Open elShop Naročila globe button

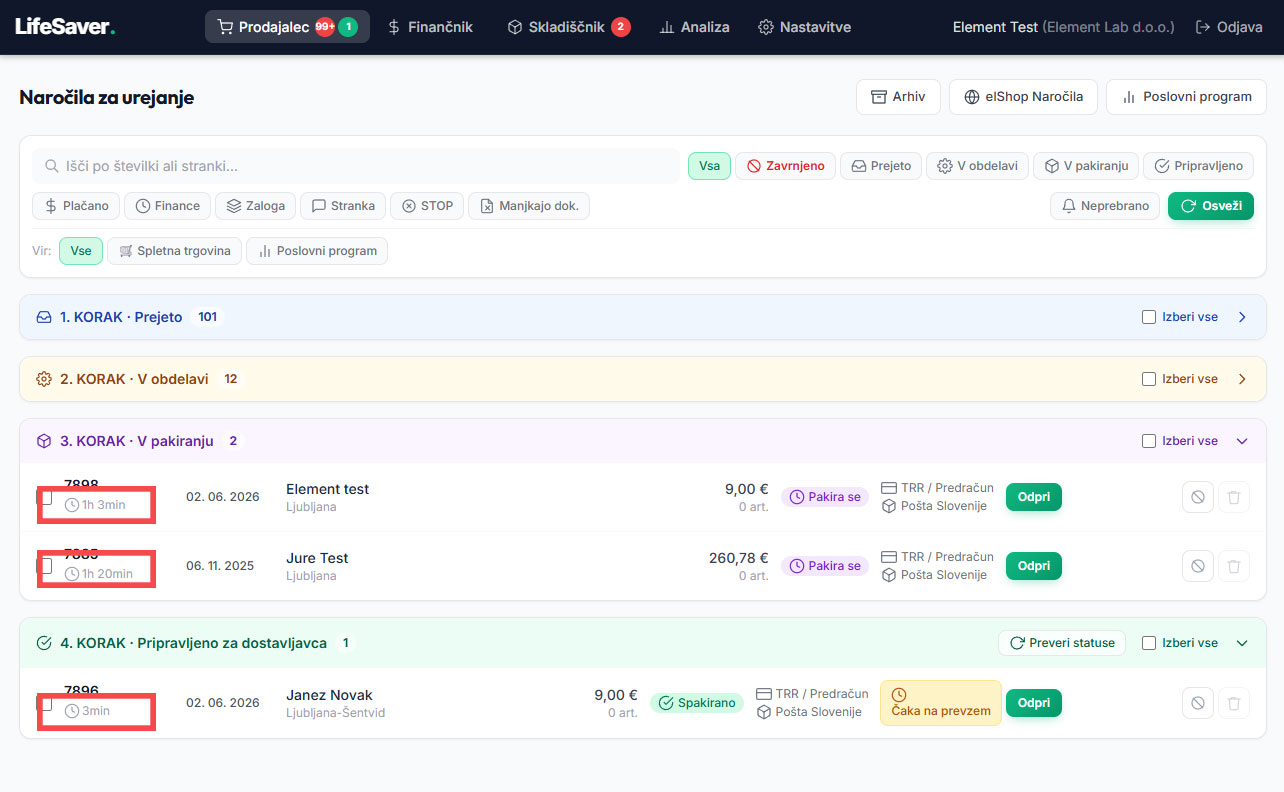(x=1023, y=97)
